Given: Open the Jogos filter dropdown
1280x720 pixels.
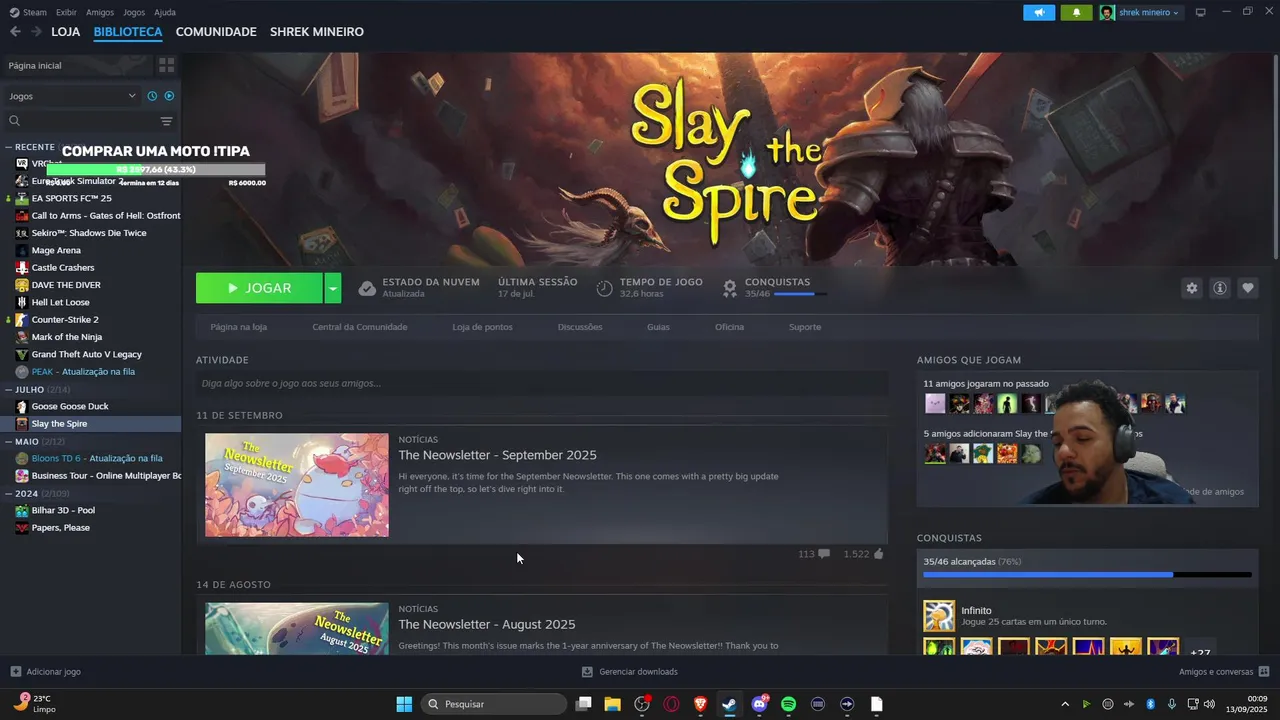Looking at the screenshot, I should [x=72, y=96].
